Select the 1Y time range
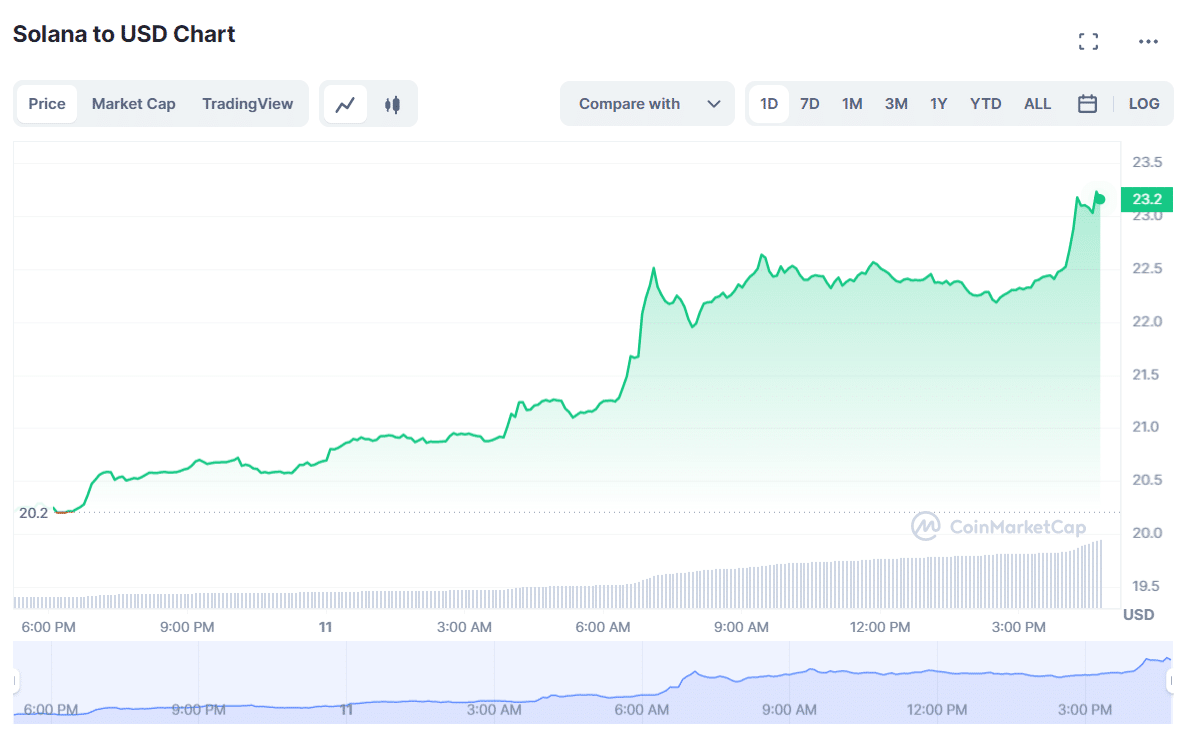This screenshot has height=736, width=1177. pos(939,104)
